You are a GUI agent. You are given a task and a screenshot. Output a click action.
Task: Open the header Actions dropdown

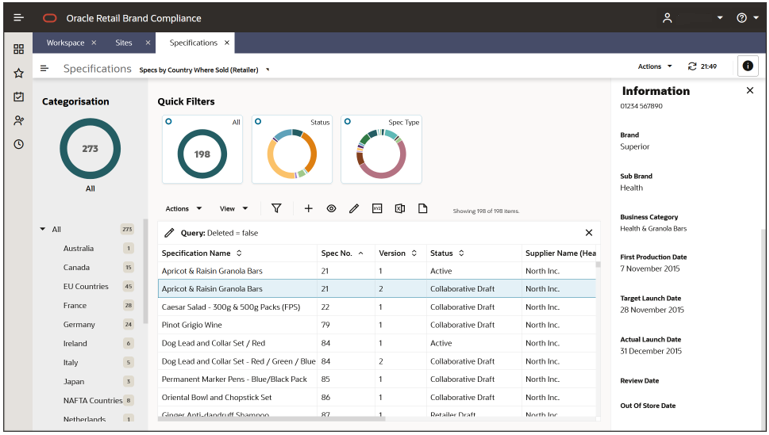(x=655, y=66)
